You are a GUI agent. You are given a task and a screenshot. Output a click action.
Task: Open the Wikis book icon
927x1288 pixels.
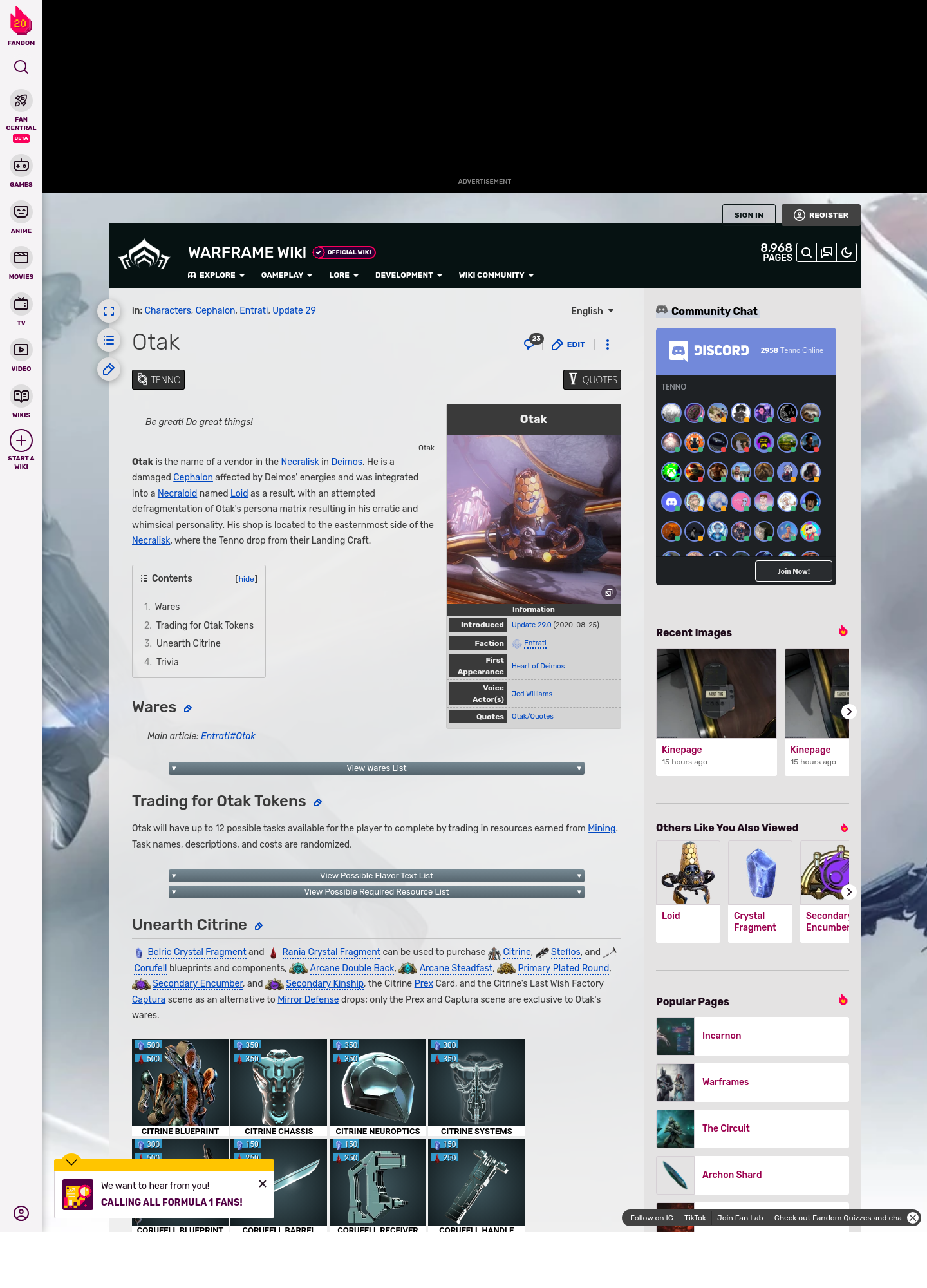tap(21, 396)
